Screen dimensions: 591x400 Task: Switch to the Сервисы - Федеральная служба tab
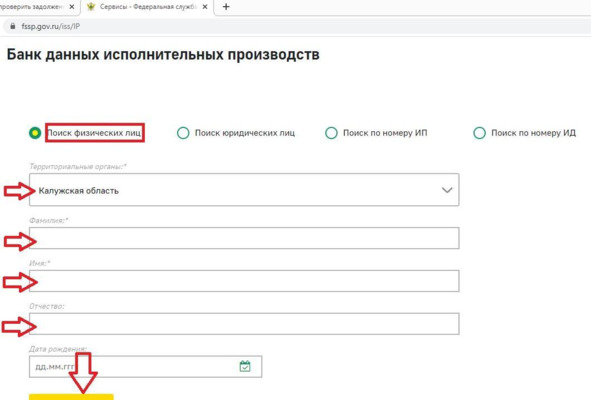147,7
